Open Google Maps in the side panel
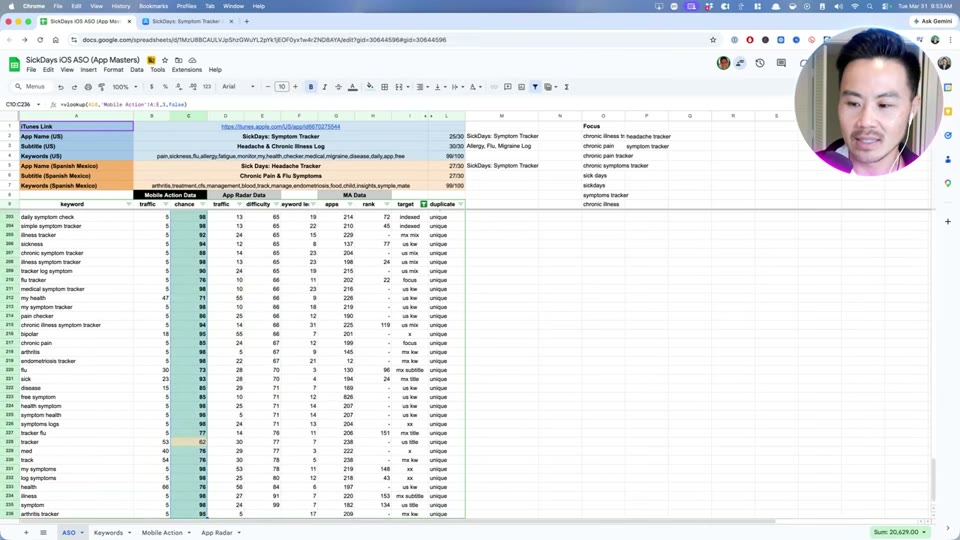The image size is (960, 540). [948, 183]
